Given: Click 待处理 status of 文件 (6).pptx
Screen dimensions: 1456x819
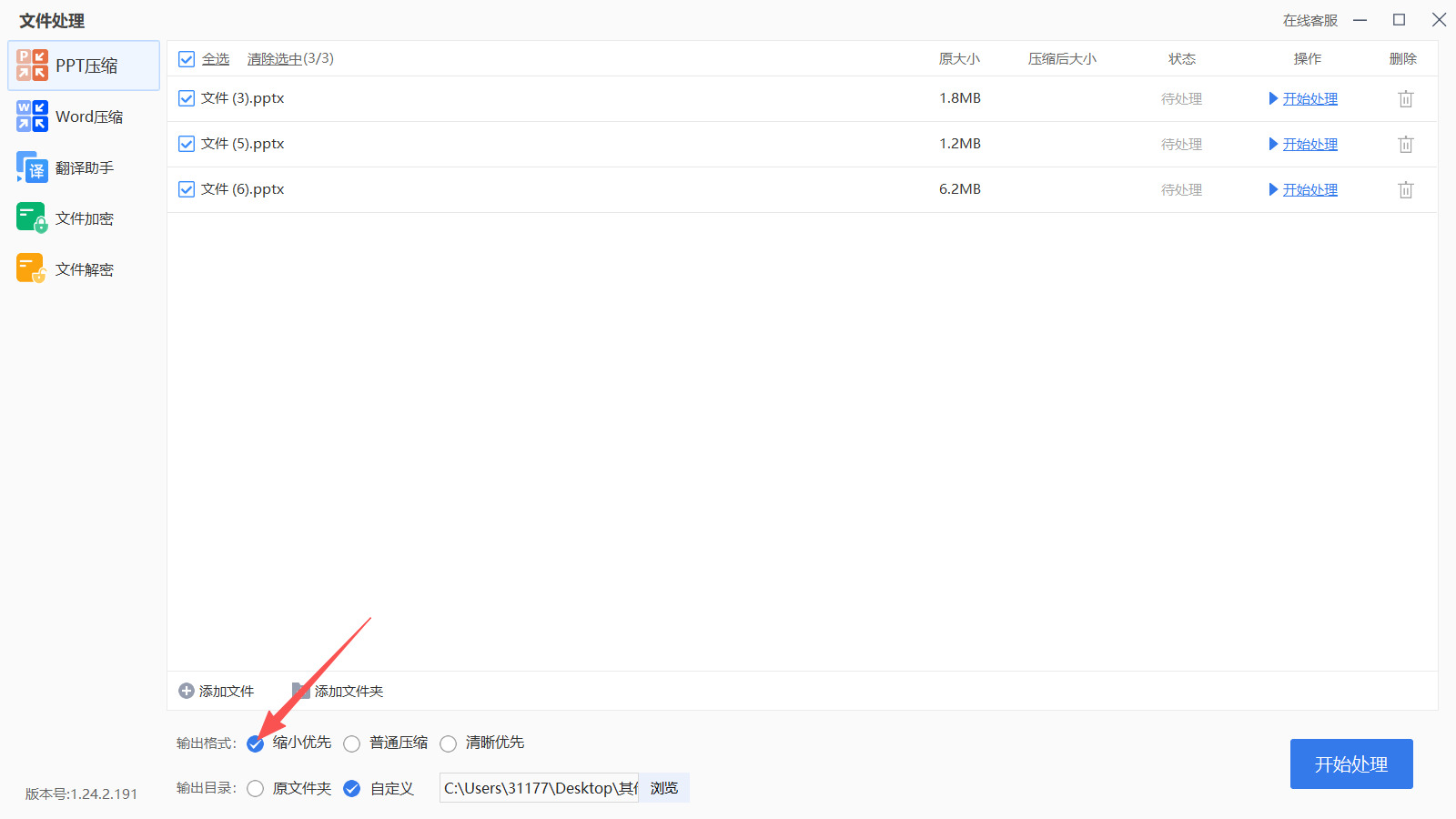Looking at the screenshot, I should point(1182,190).
